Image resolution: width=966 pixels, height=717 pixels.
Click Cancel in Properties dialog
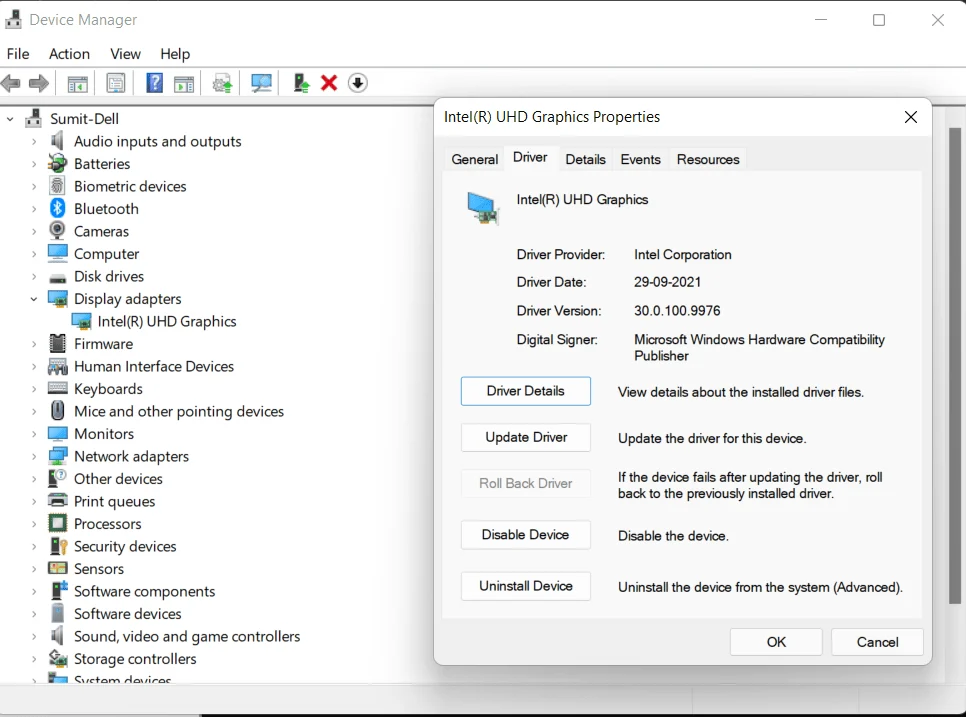pos(877,642)
